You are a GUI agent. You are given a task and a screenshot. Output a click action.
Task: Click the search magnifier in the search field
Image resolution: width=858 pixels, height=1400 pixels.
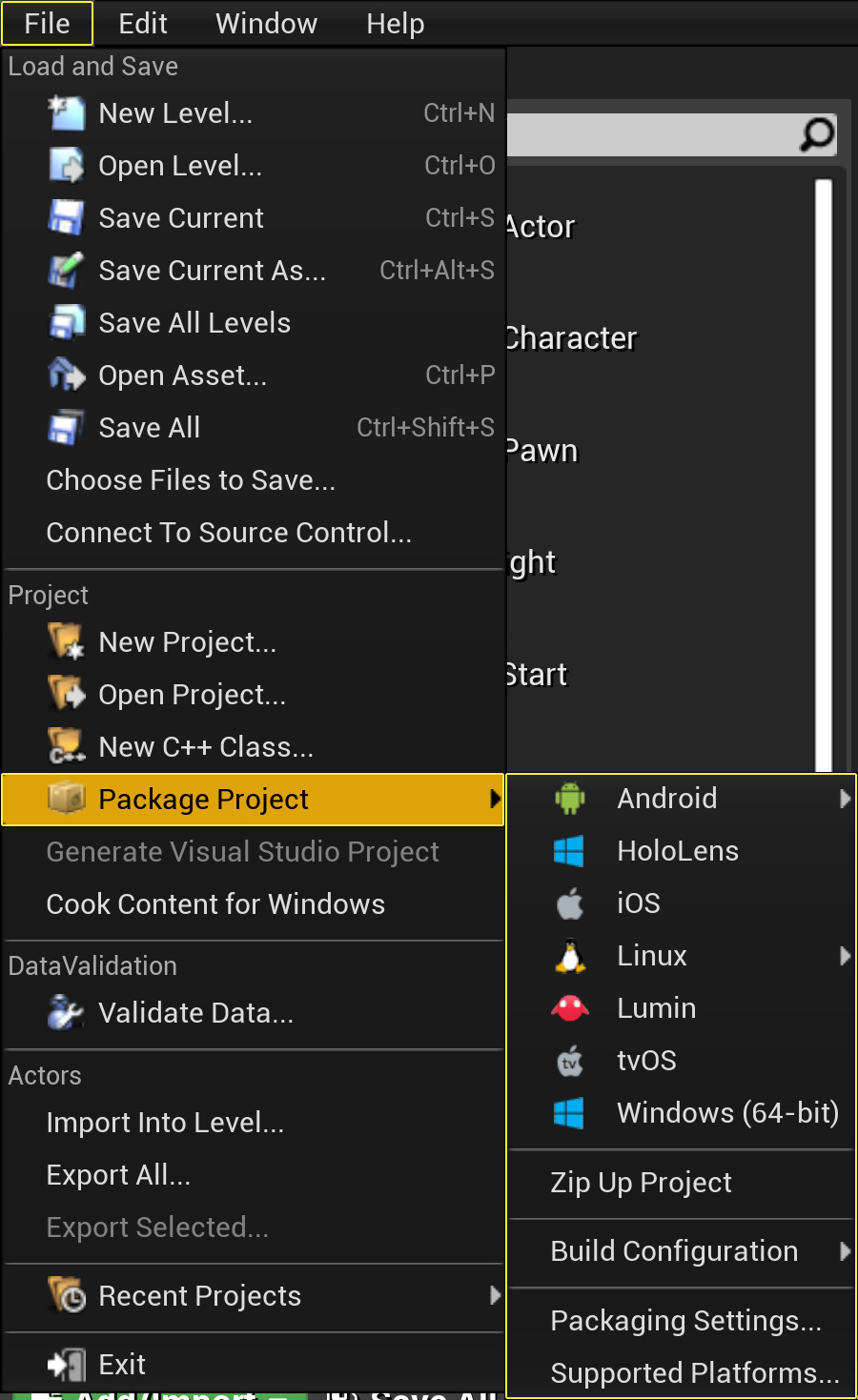[x=815, y=135]
